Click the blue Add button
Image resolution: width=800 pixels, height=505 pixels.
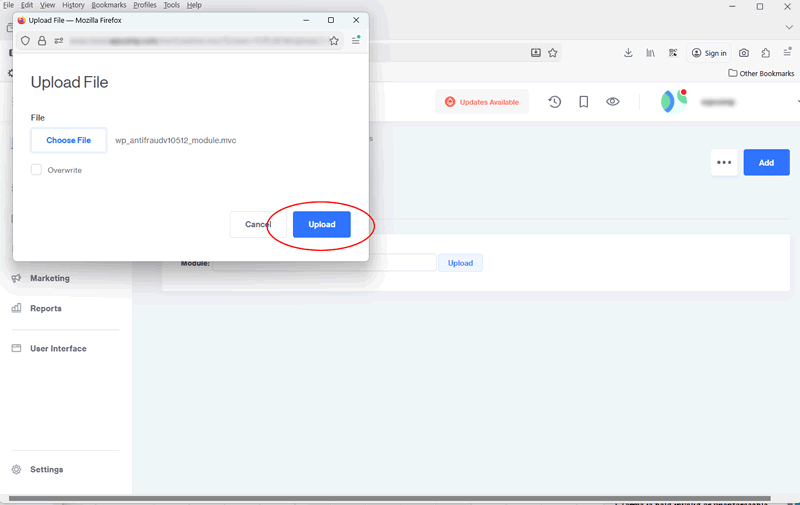click(x=766, y=163)
